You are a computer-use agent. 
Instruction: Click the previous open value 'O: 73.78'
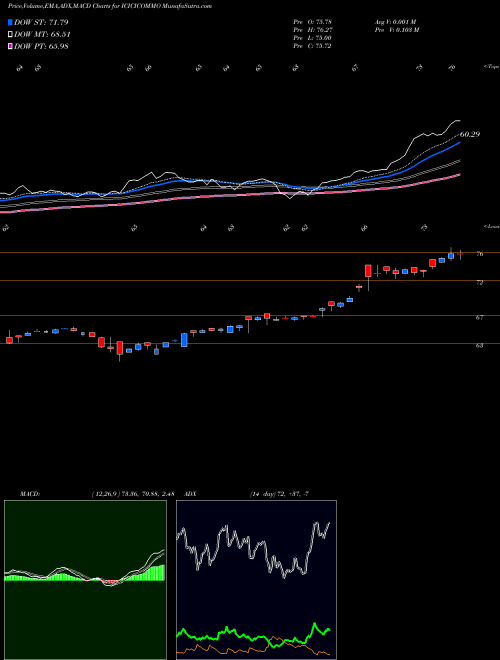[319, 22]
